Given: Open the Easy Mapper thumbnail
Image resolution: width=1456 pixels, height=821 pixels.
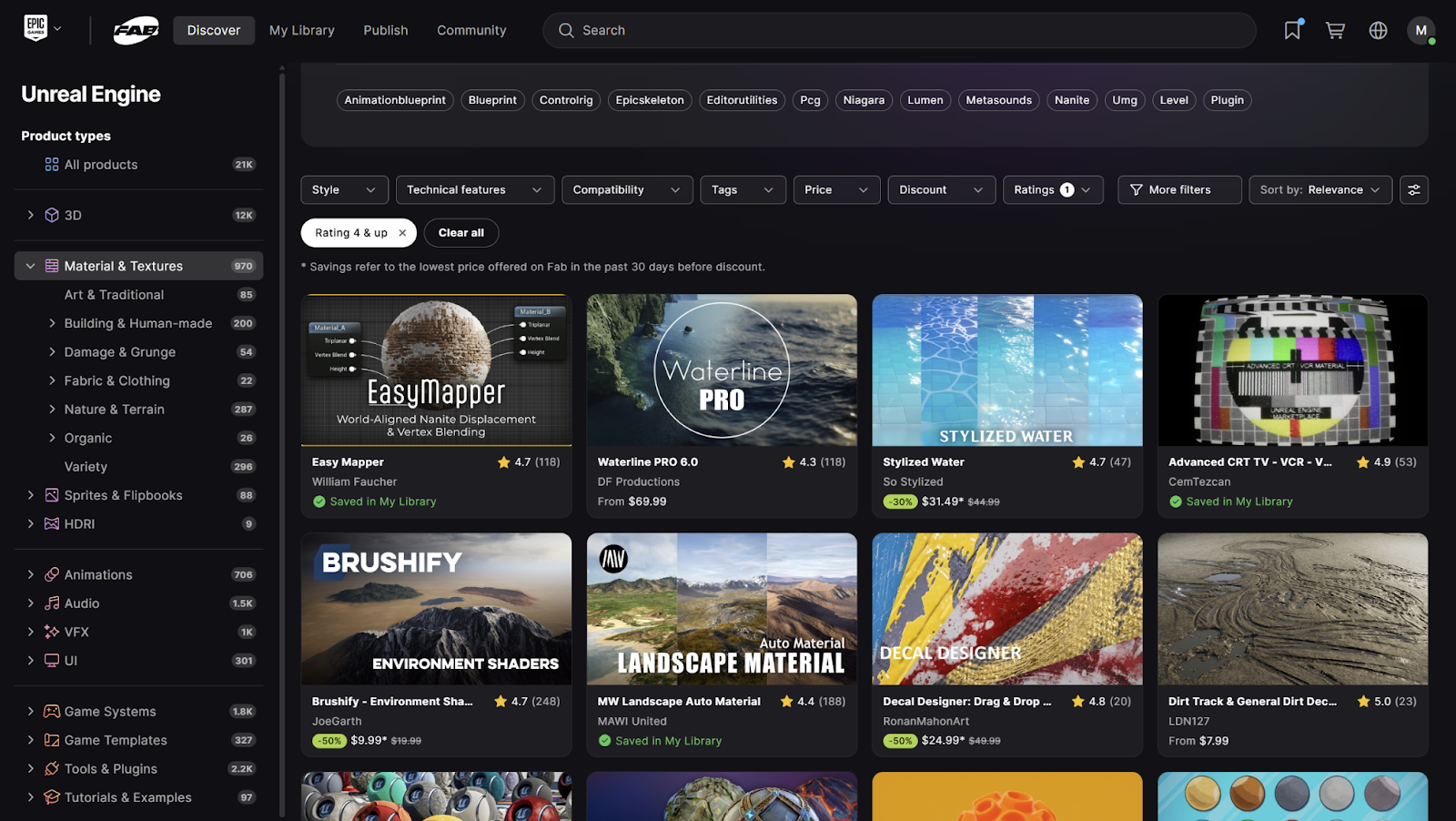Looking at the screenshot, I should pyautogui.click(x=437, y=370).
